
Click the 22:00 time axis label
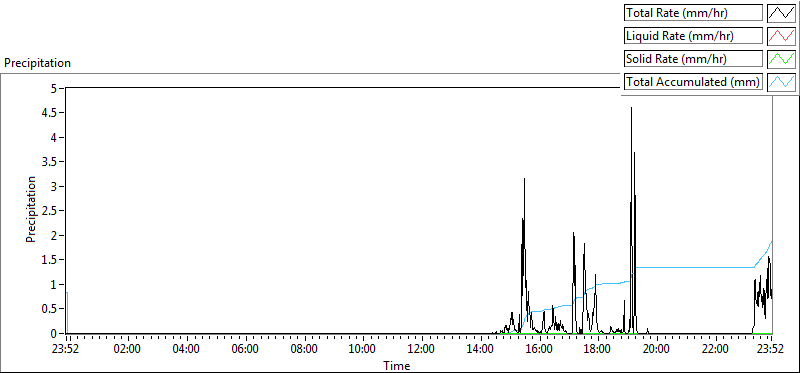[x=716, y=350]
